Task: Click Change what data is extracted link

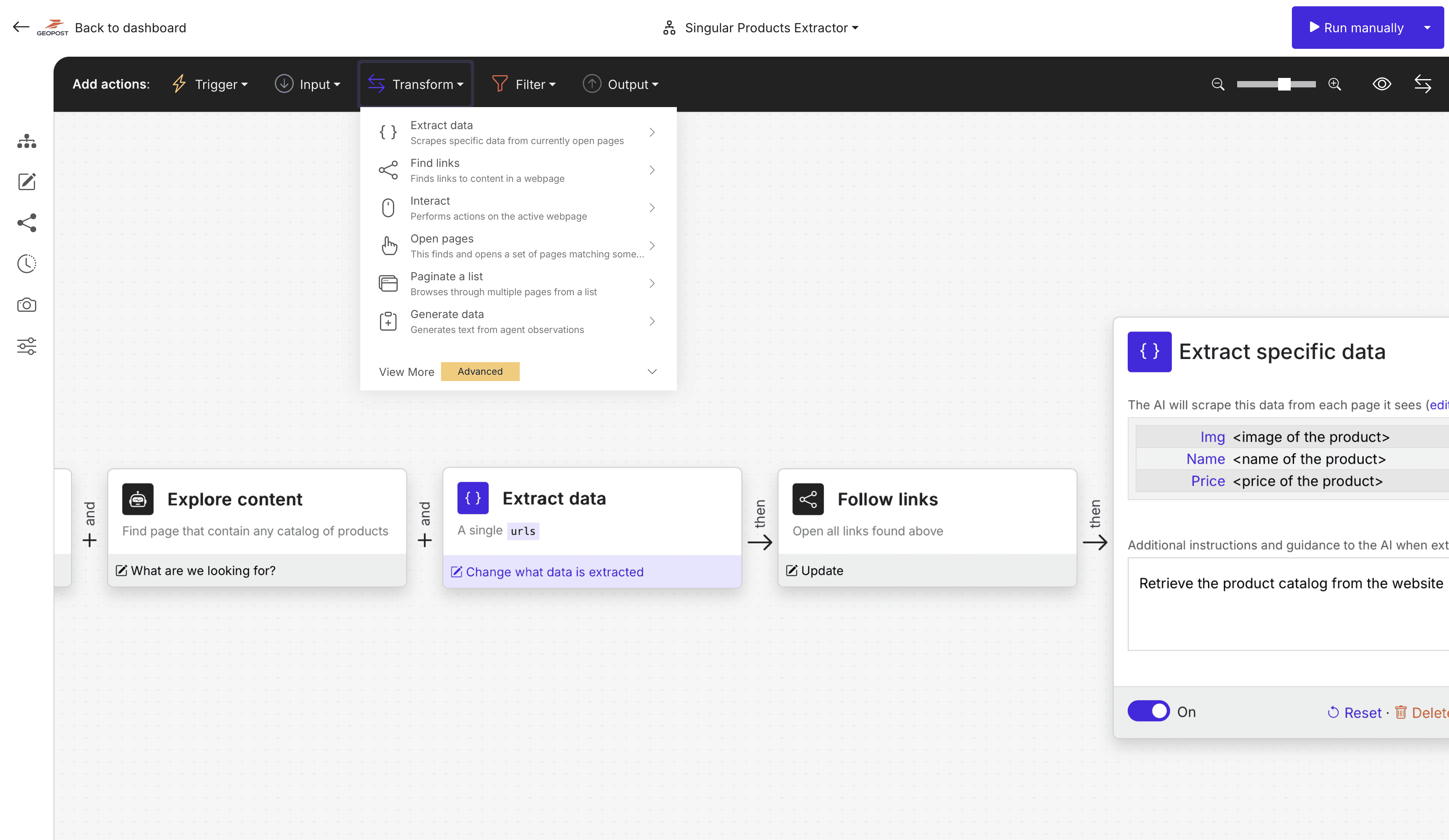Action: coord(554,572)
